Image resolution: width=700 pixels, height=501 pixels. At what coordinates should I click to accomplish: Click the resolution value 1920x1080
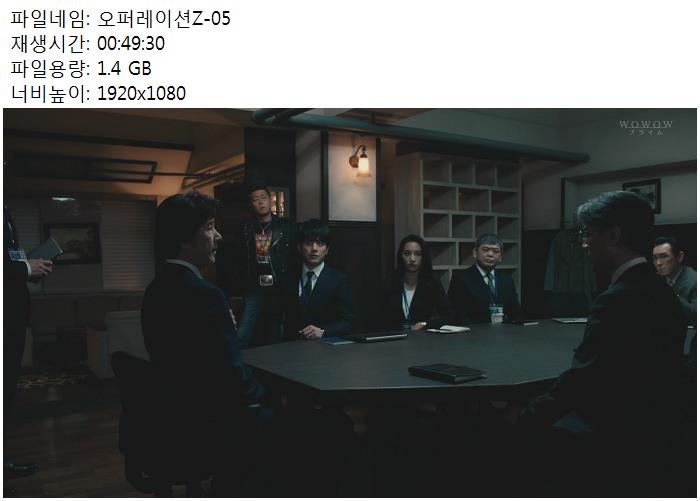(x=141, y=93)
